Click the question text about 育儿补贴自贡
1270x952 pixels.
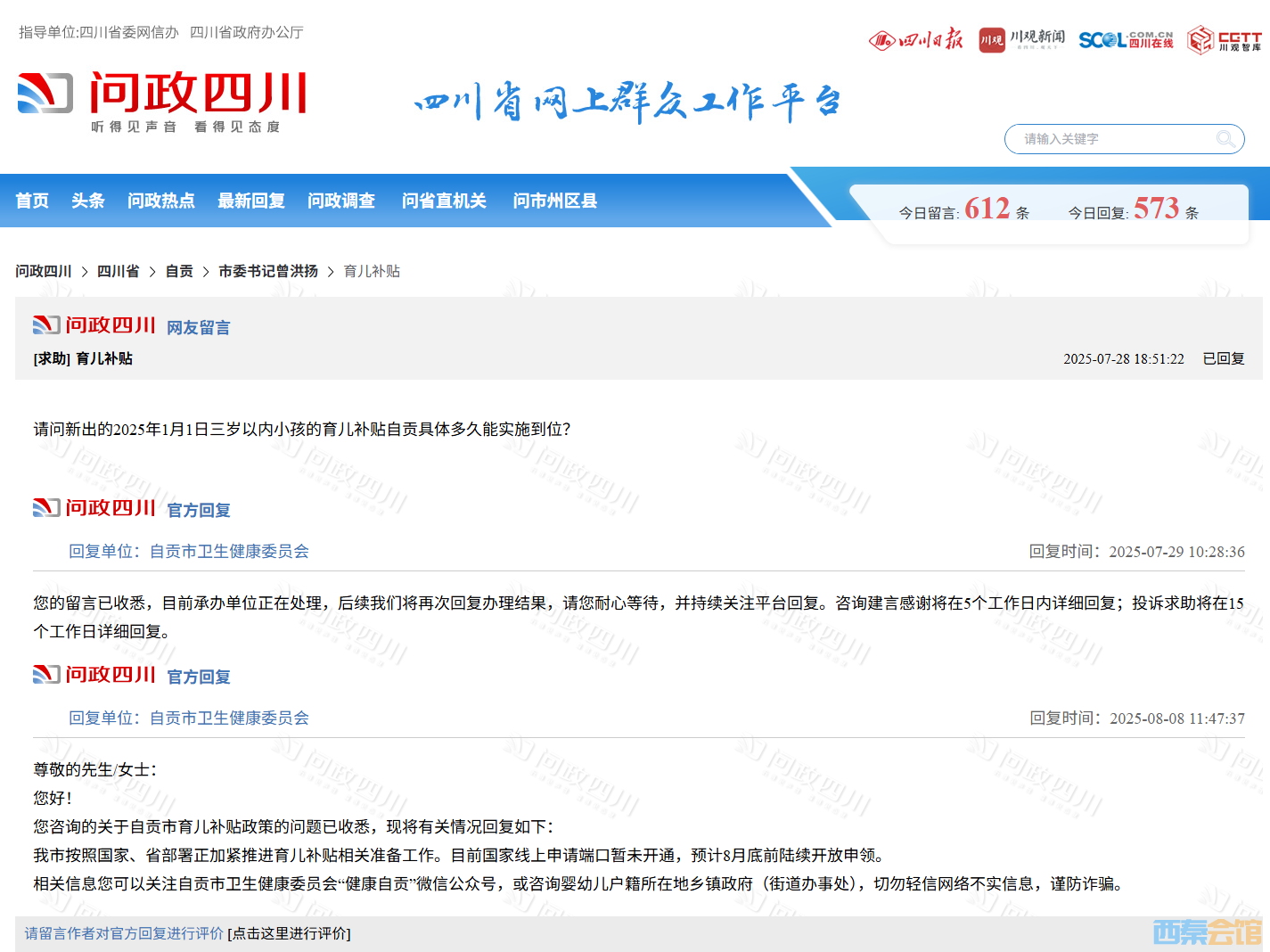(x=302, y=430)
